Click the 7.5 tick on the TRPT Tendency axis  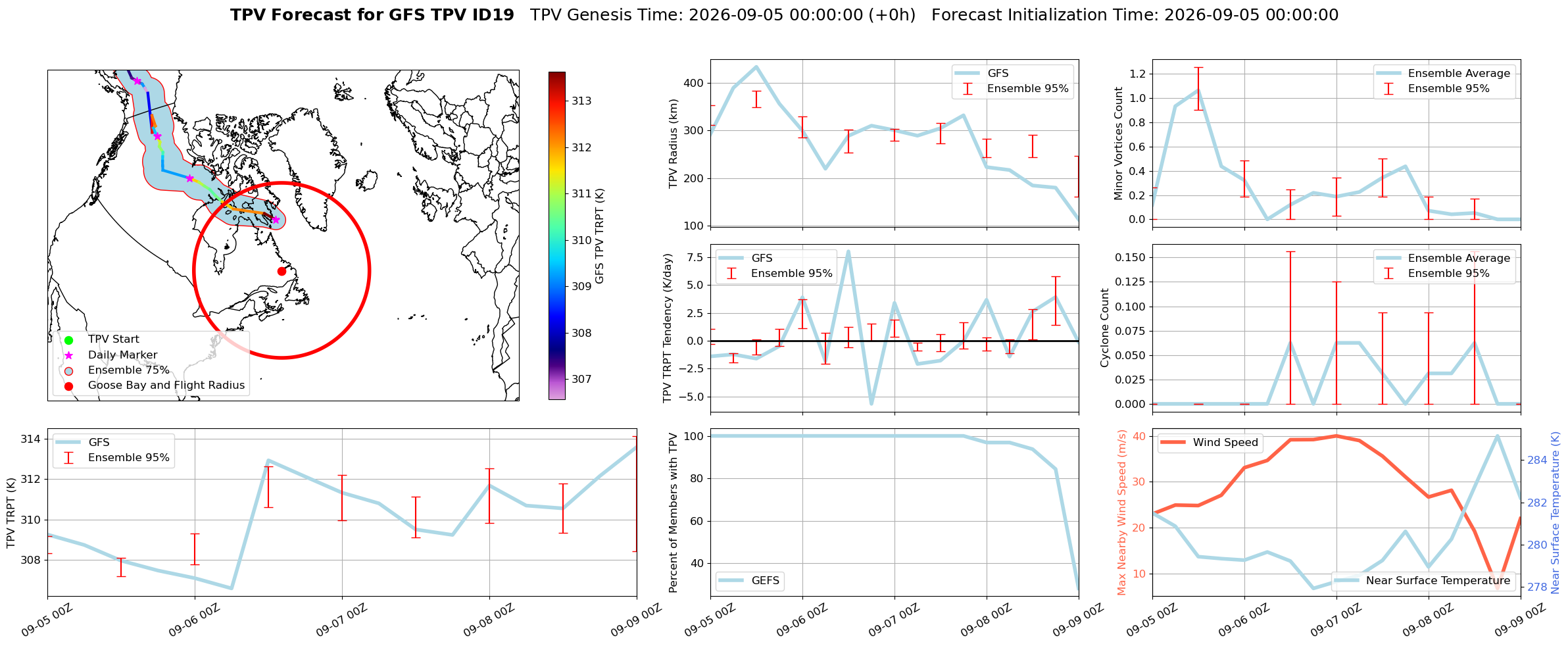[695, 257]
